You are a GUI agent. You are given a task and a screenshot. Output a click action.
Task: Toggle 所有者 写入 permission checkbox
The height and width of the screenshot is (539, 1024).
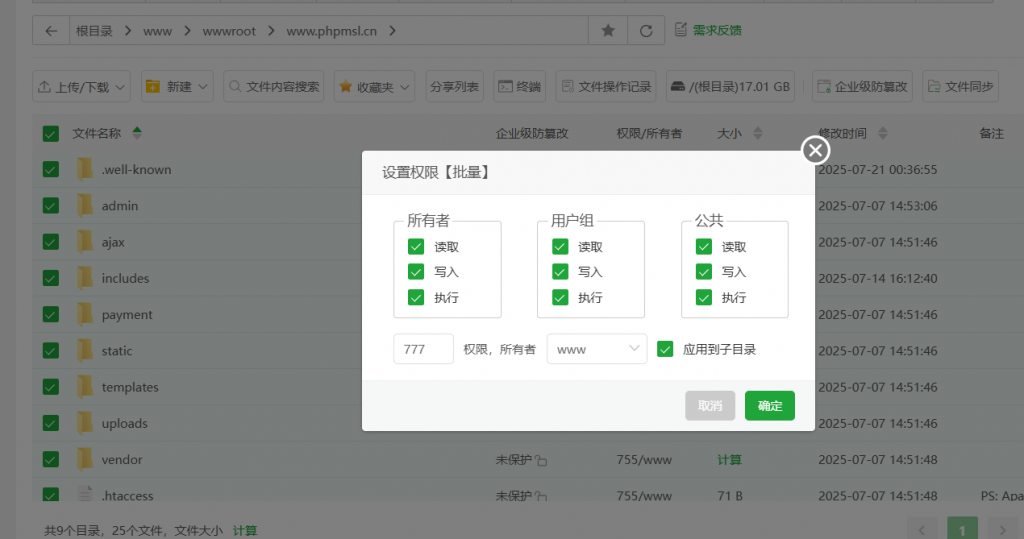416,272
